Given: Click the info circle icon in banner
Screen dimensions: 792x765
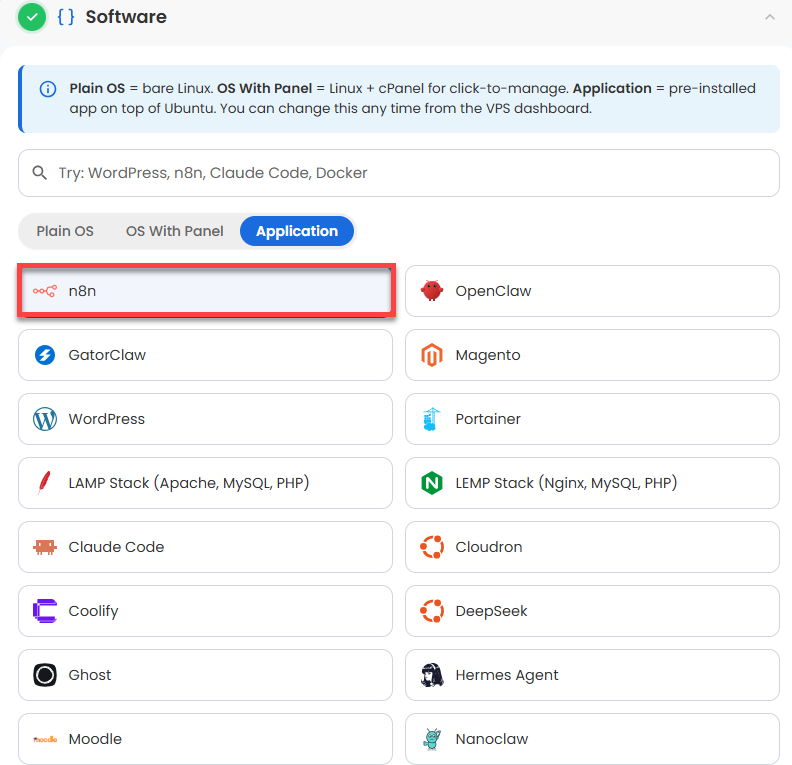Looking at the screenshot, I should [x=48, y=89].
